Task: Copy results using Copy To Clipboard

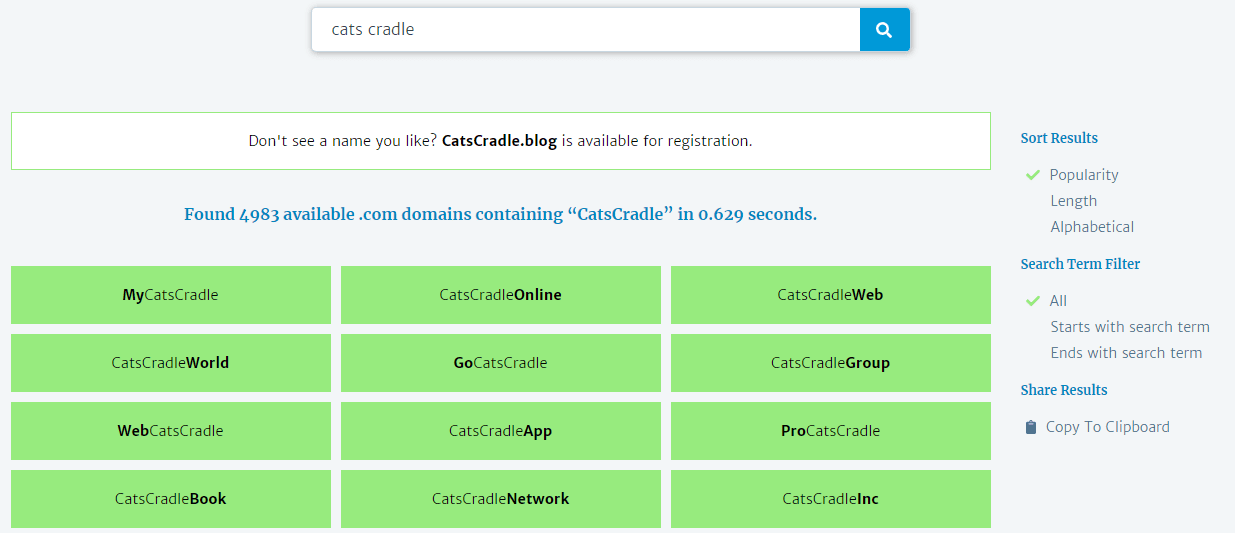Action: click(x=1107, y=427)
